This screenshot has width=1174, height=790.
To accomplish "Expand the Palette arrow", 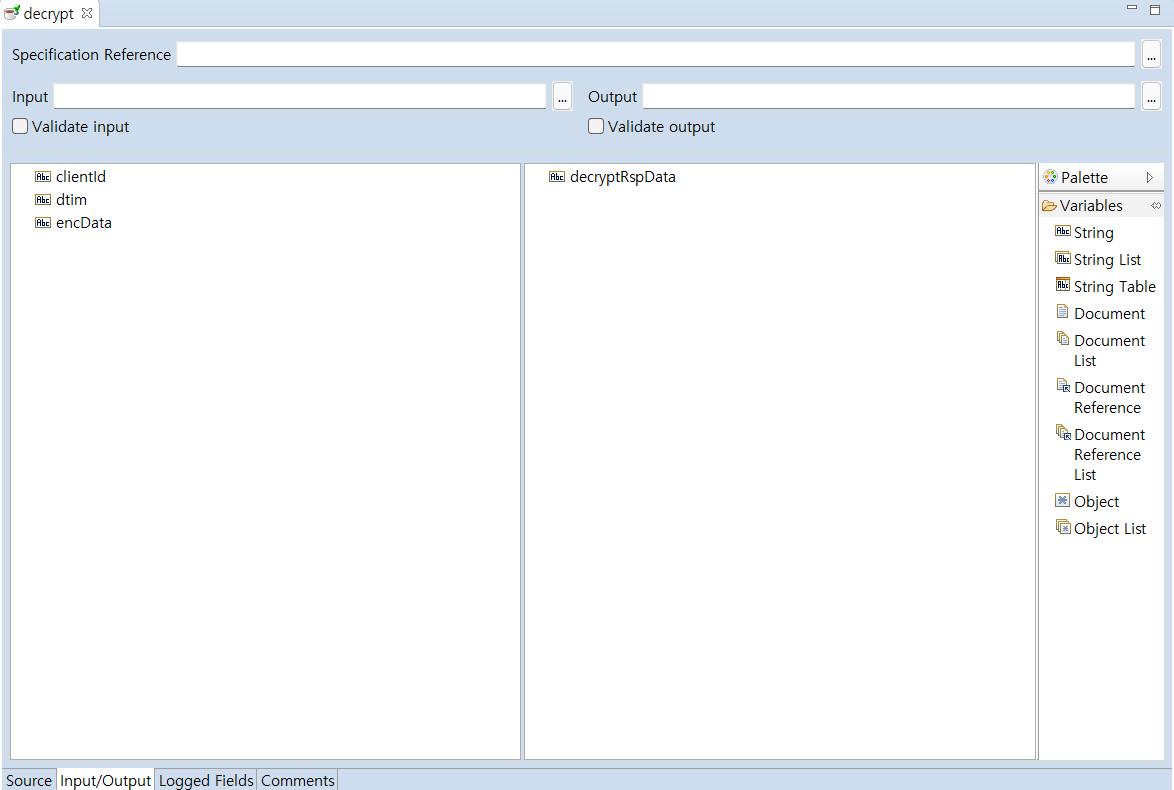I will (1150, 178).
